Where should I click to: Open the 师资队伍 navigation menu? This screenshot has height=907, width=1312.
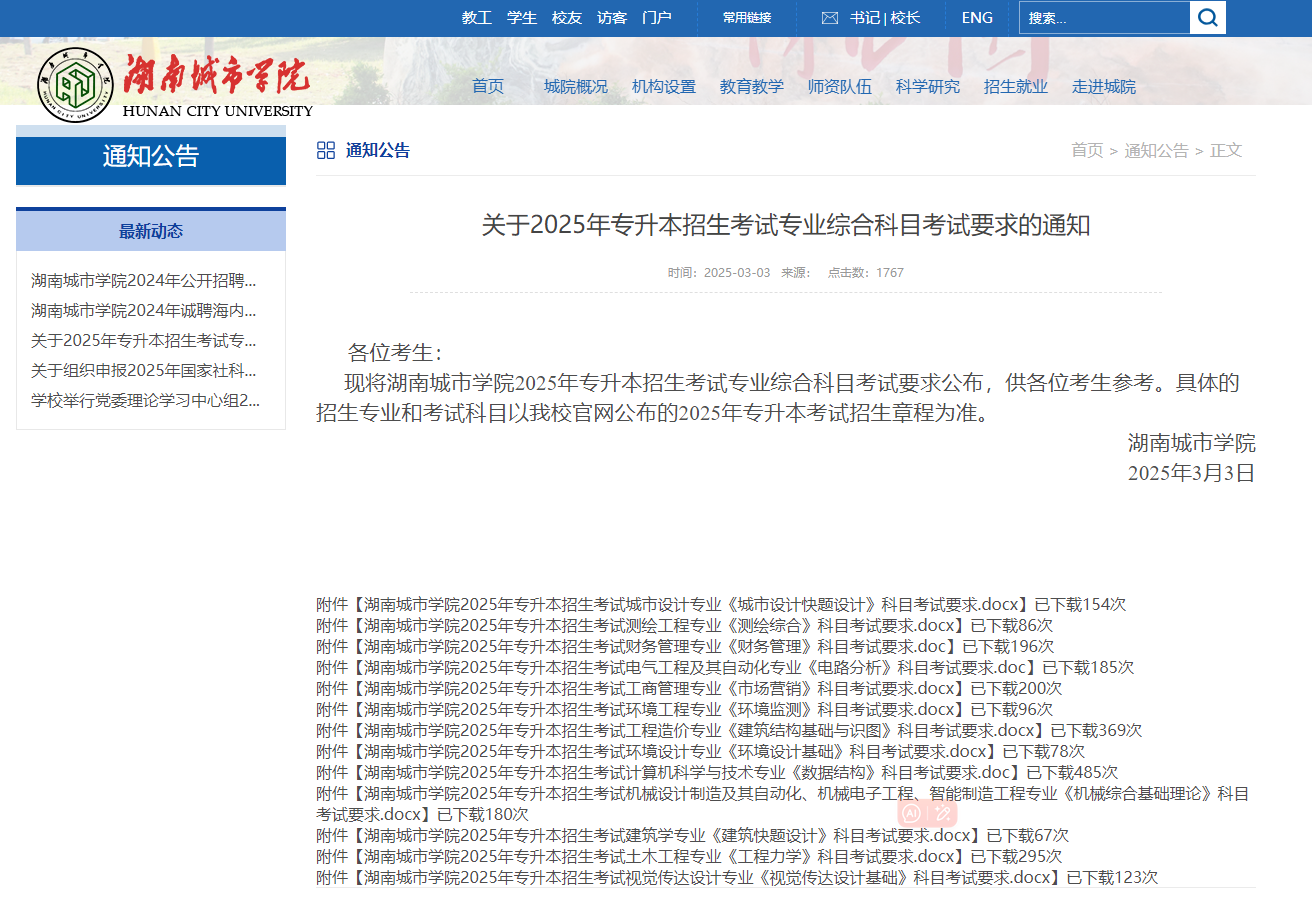coord(840,87)
